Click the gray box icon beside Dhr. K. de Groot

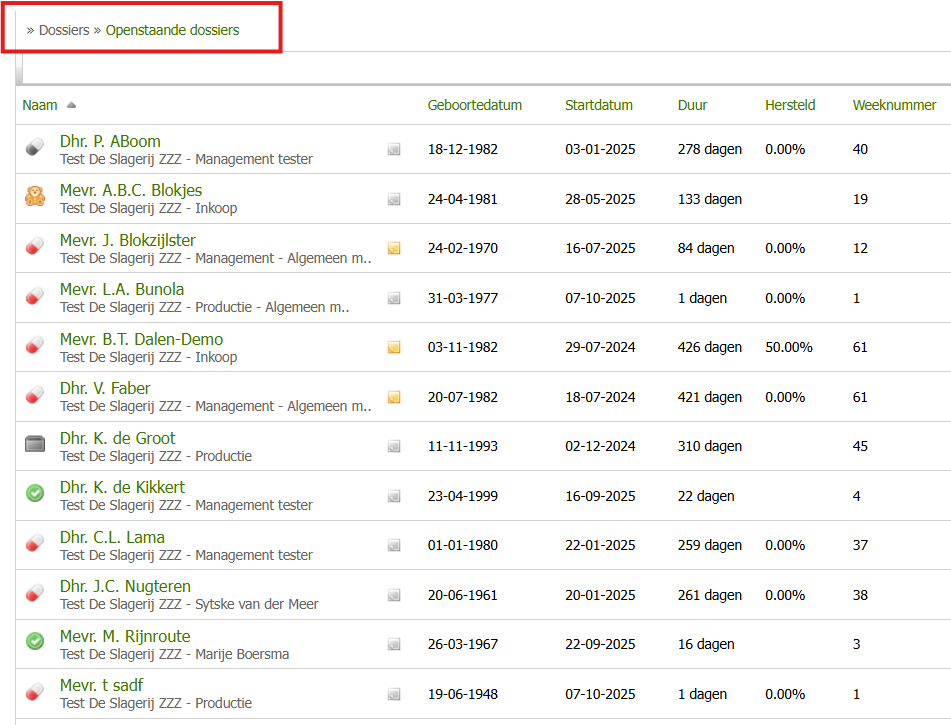click(35, 444)
